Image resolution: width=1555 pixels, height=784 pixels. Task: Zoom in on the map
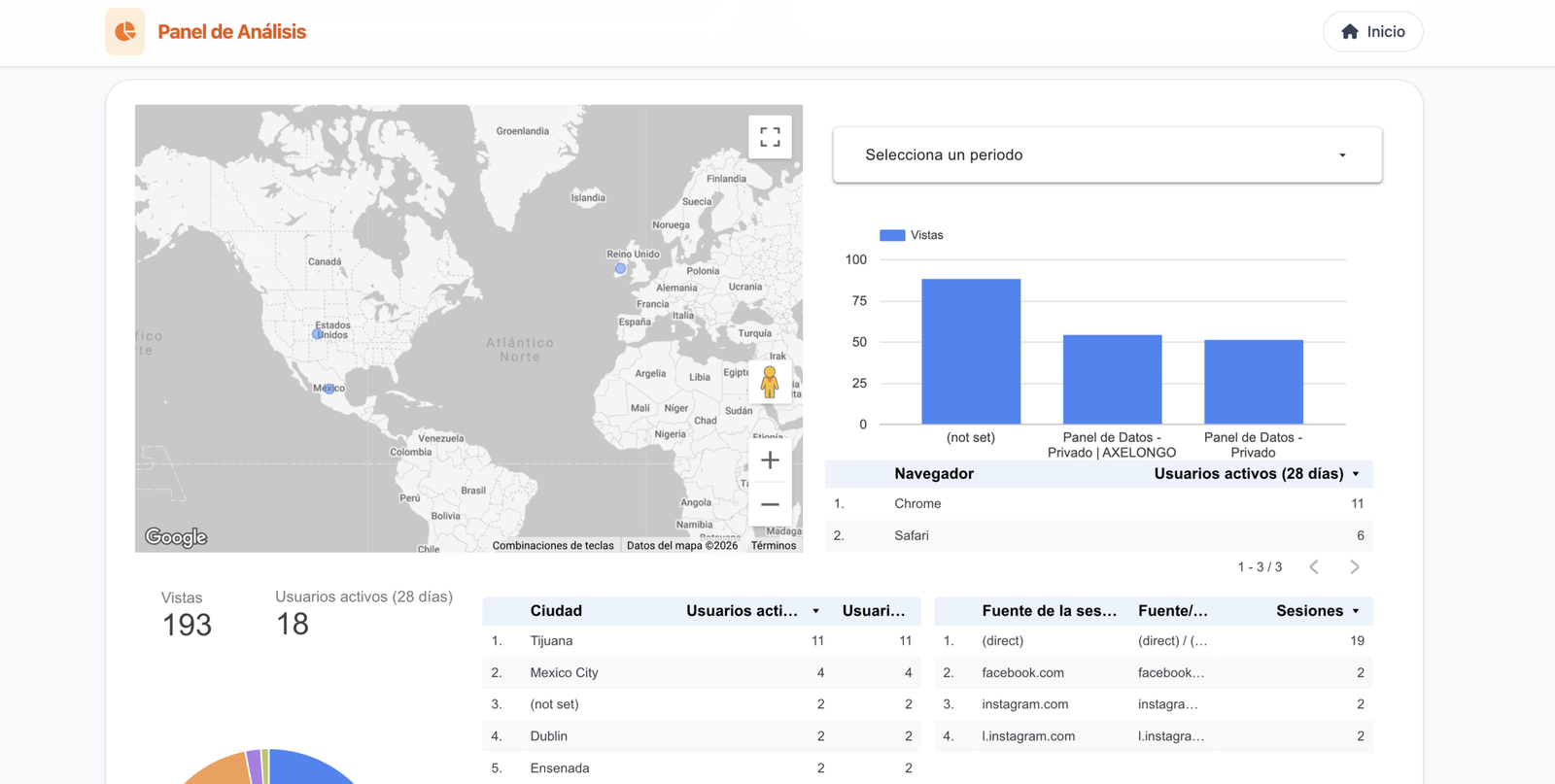tap(770, 460)
